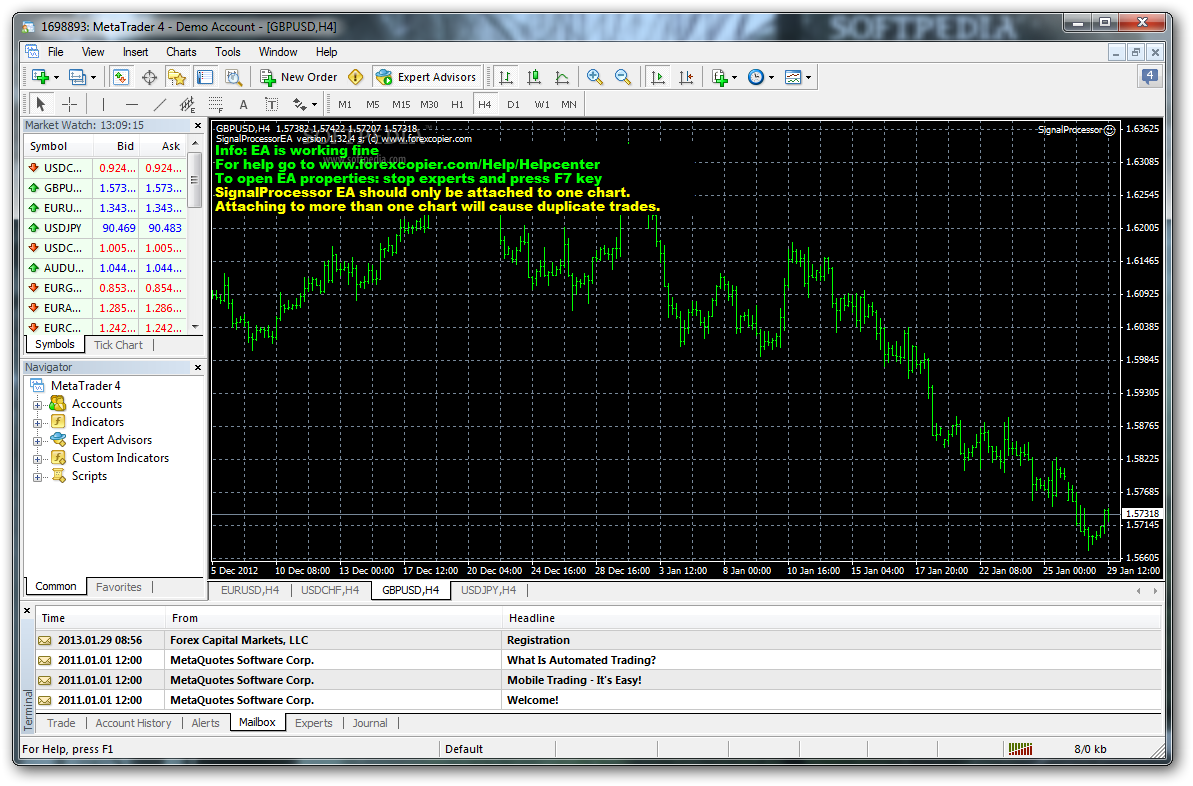Draw equidistant channel
The height and width of the screenshot is (786, 1193).
pyautogui.click(x=187, y=104)
